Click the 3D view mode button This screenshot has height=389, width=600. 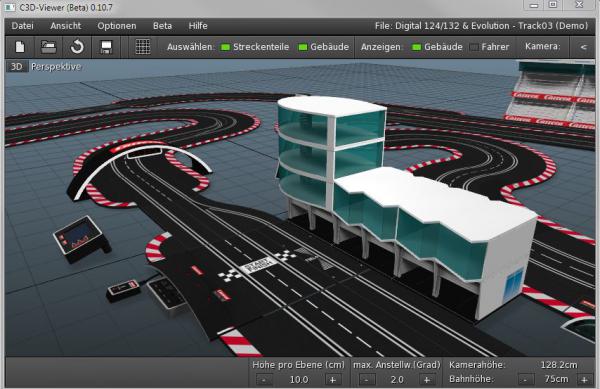[16, 67]
